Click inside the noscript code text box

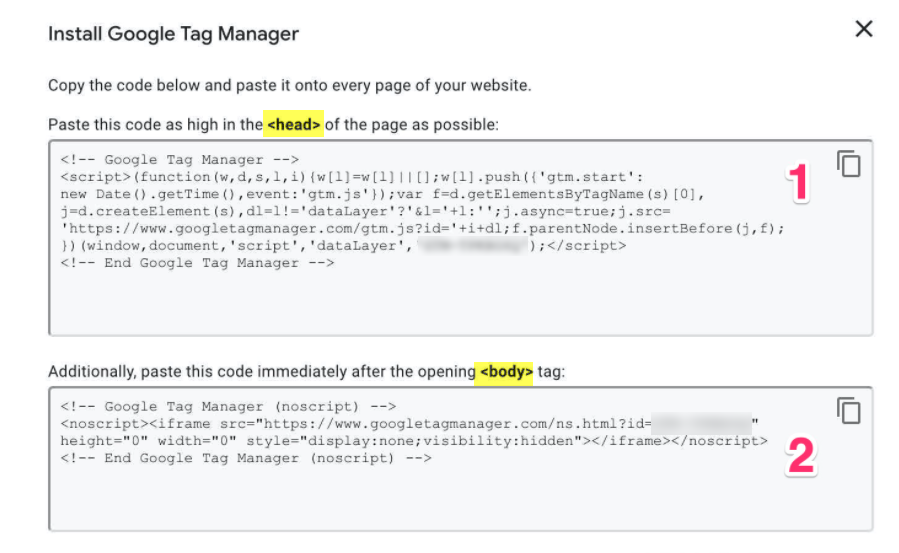pyautogui.click(x=460, y=458)
